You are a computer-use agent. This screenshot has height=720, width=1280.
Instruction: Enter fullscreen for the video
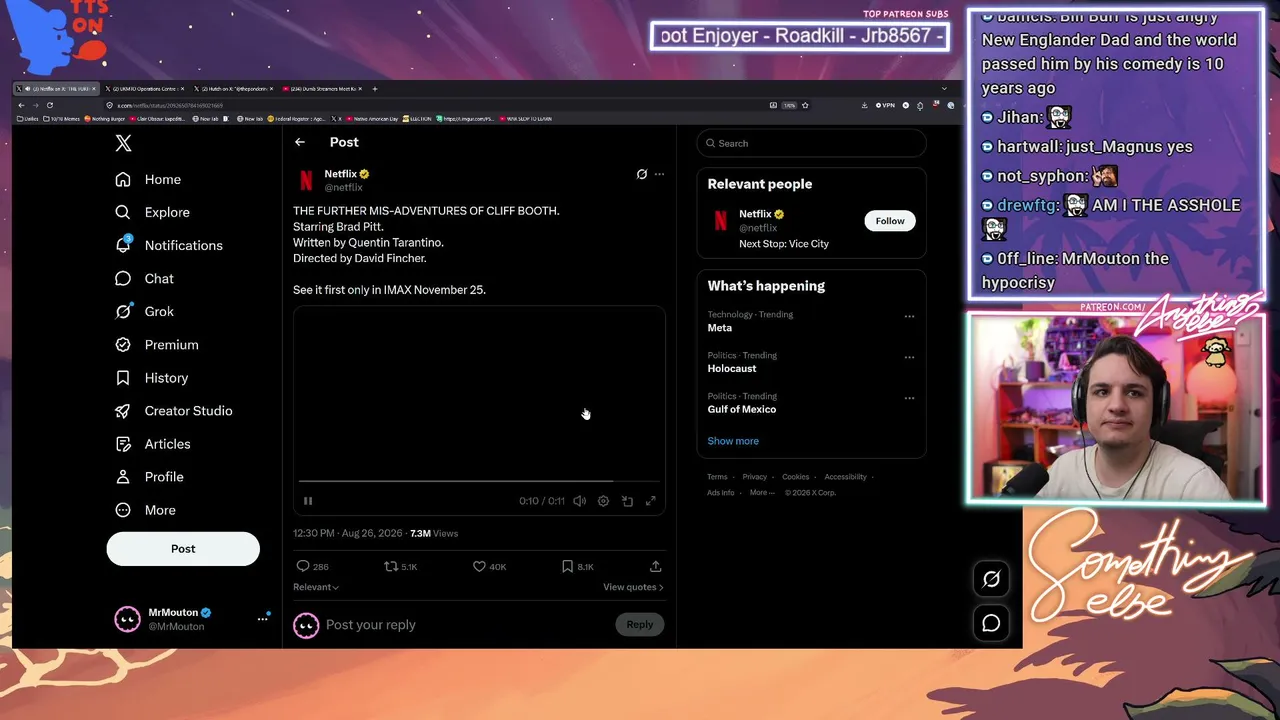click(650, 501)
